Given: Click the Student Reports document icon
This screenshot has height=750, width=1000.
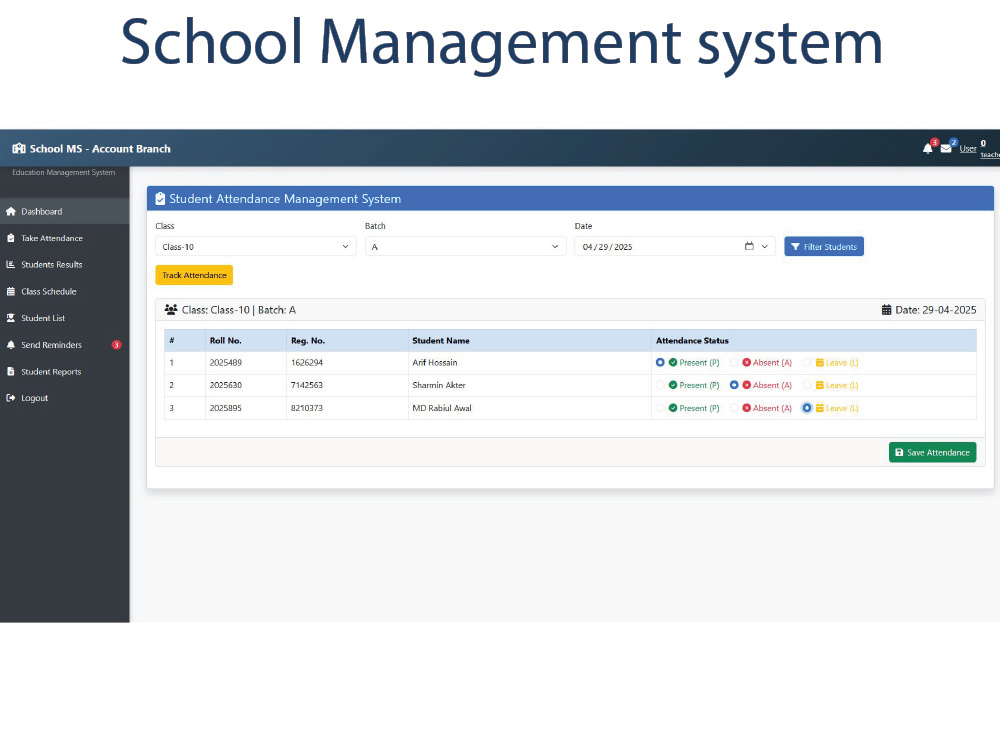Looking at the screenshot, I should point(11,372).
